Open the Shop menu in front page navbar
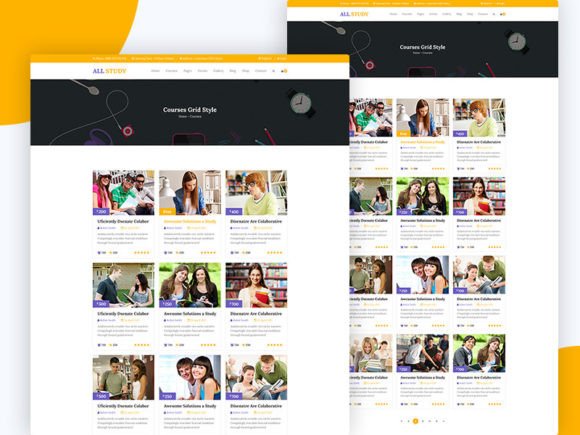Image resolution: width=580 pixels, height=435 pixels. point(245,71)
